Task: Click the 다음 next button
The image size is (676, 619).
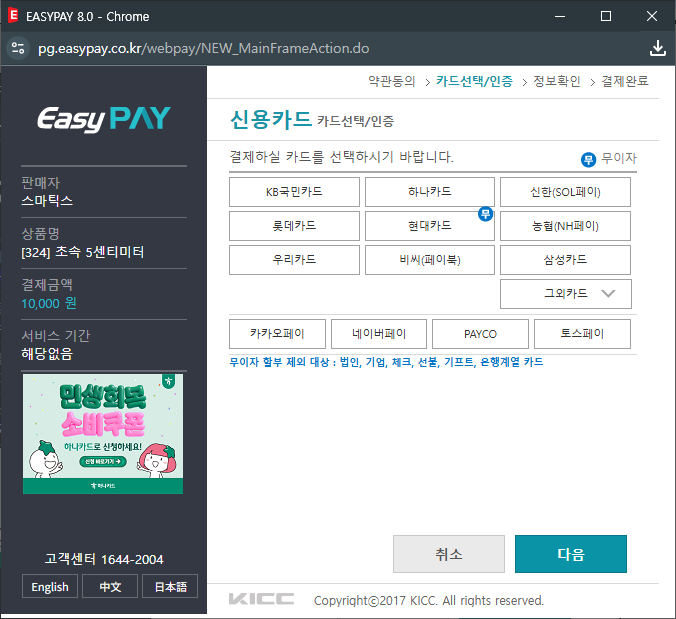Action: click(x=570, y=554)
